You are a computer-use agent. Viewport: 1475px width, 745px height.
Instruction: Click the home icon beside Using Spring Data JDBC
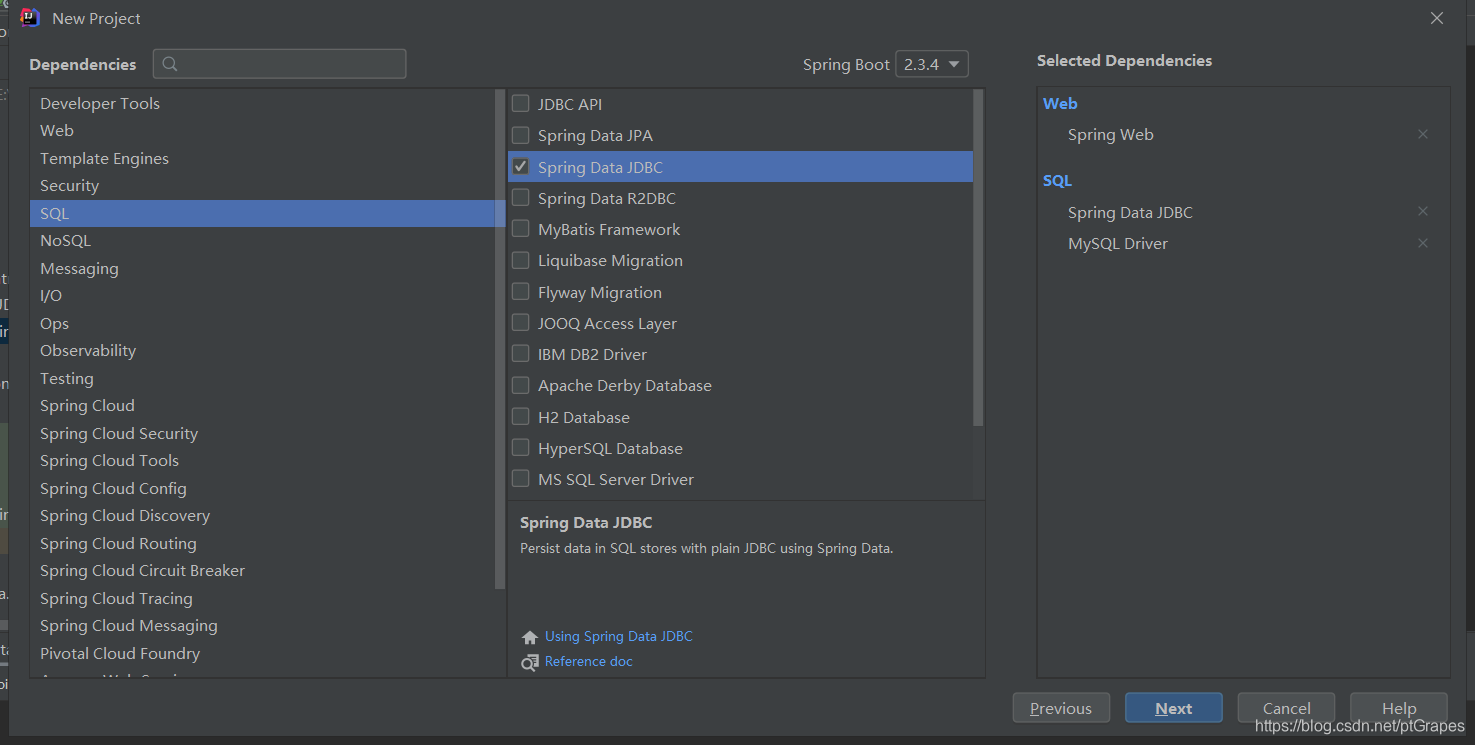point(530,637)
